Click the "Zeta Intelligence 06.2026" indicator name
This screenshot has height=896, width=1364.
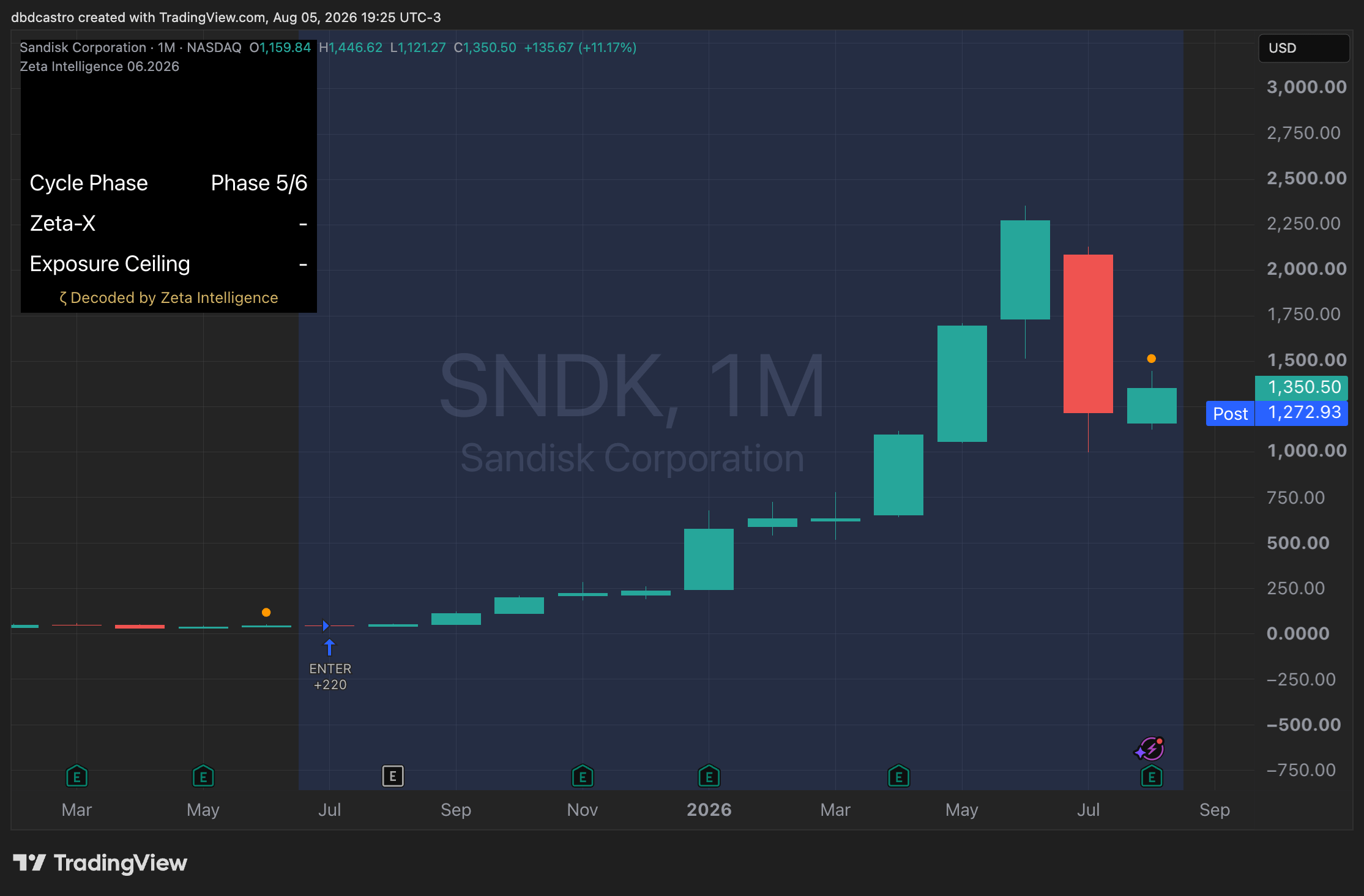[x=99, y=66]
